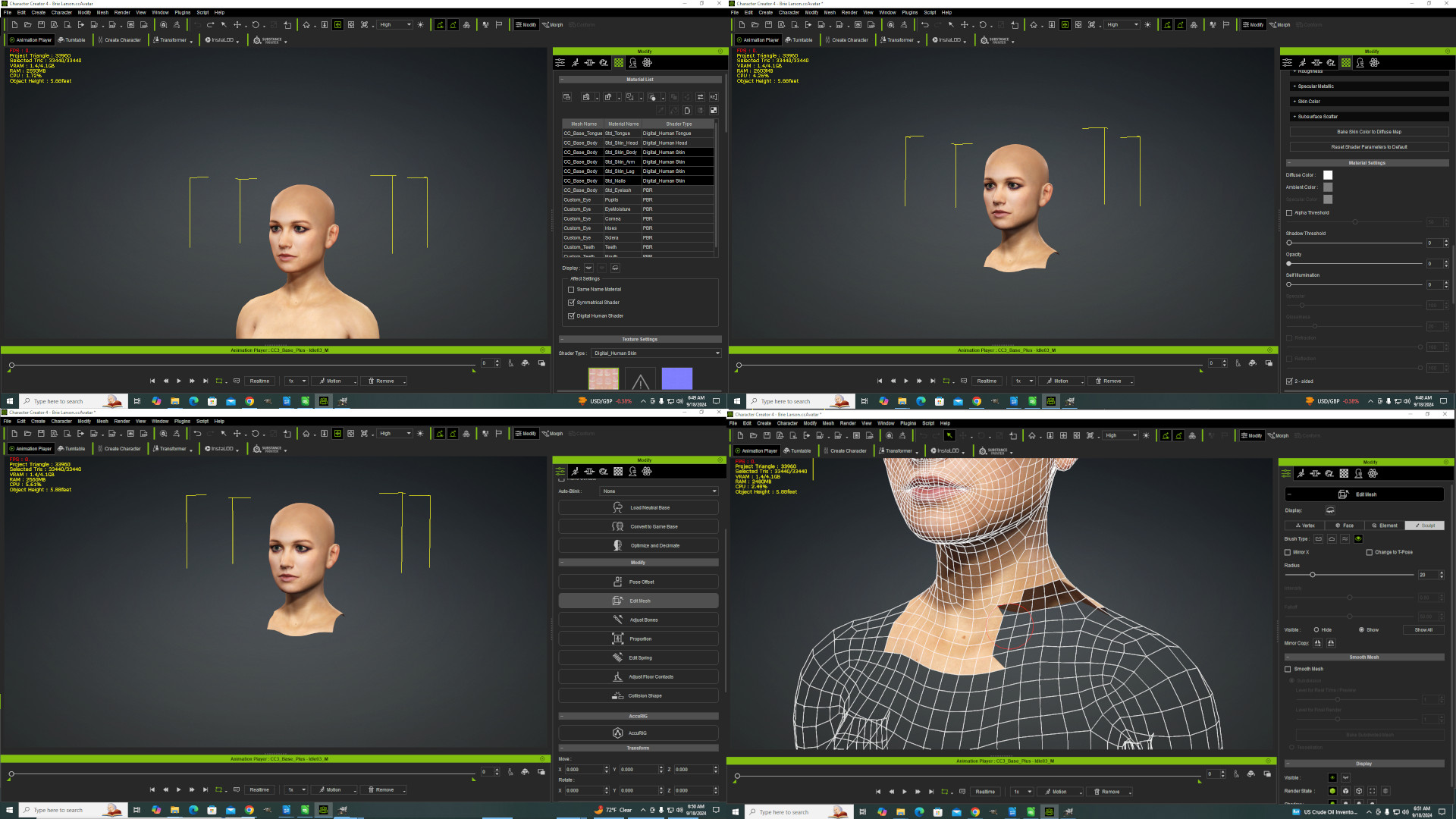The width and height of the screenshot is (1456, 819).
Task: Click Transformer in the wireframe sculpt window toolbar
Action: click(x=896, y=450)
